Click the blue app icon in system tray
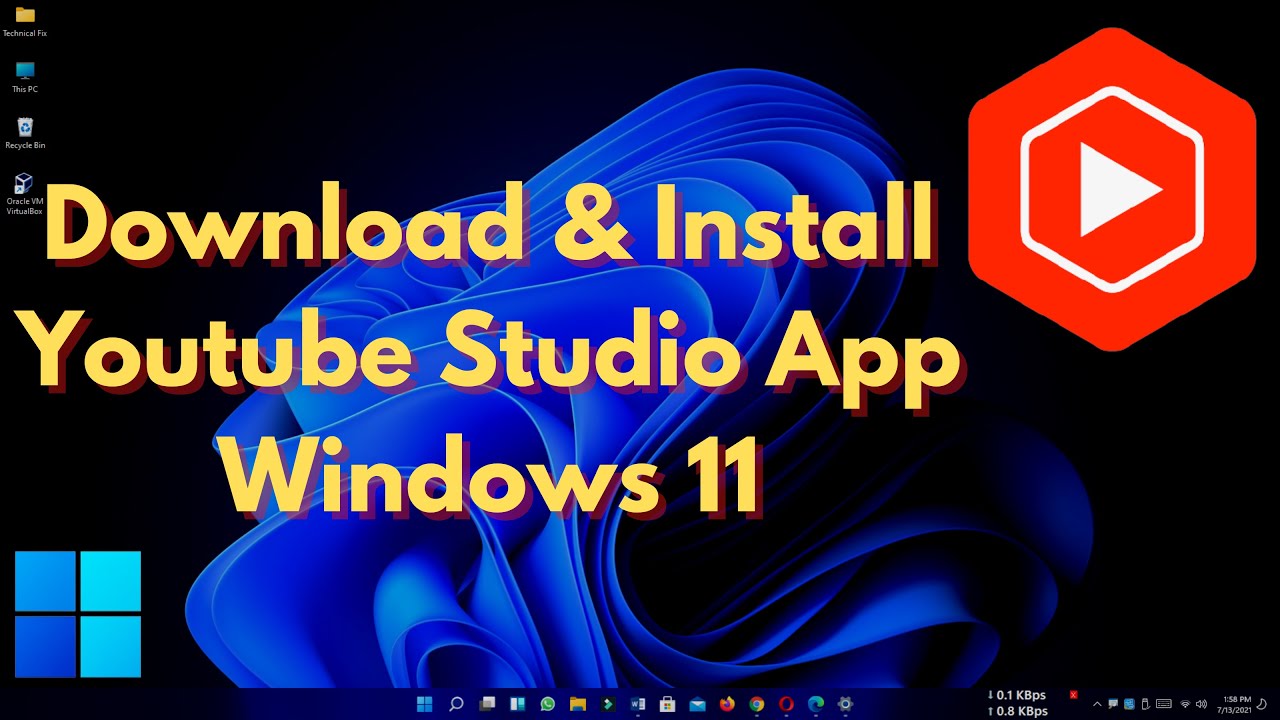Image resolution: width=1280 pixels, height=720 pixels. [x=1129, y=704]
